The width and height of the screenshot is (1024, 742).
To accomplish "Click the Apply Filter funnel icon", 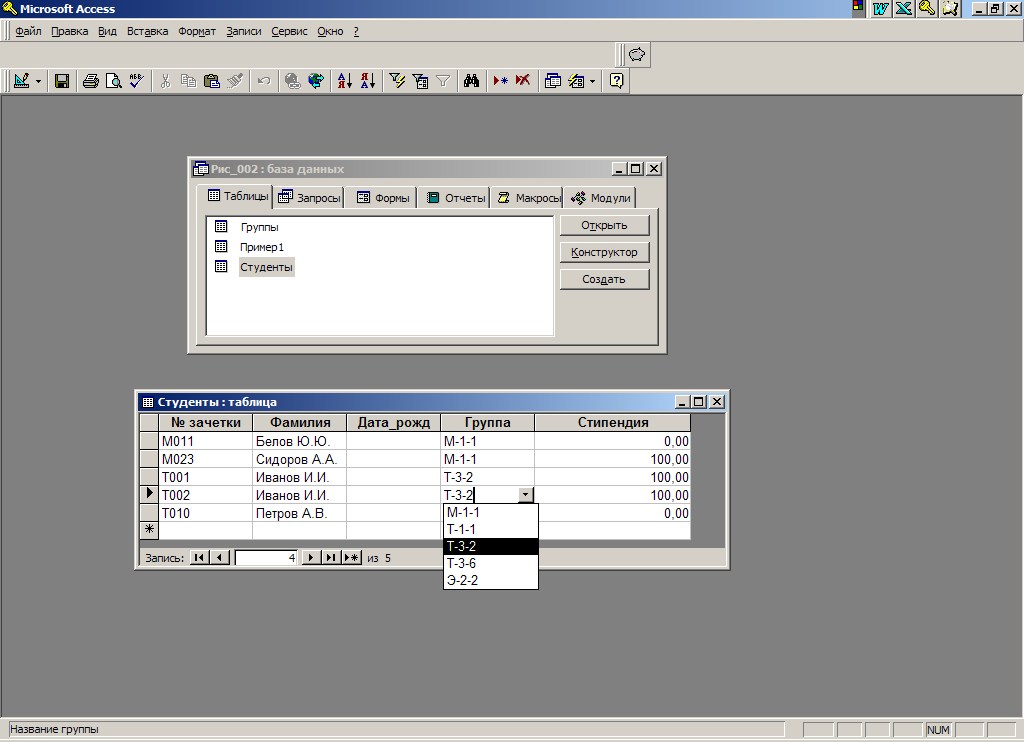I will [x=443, y=81].
